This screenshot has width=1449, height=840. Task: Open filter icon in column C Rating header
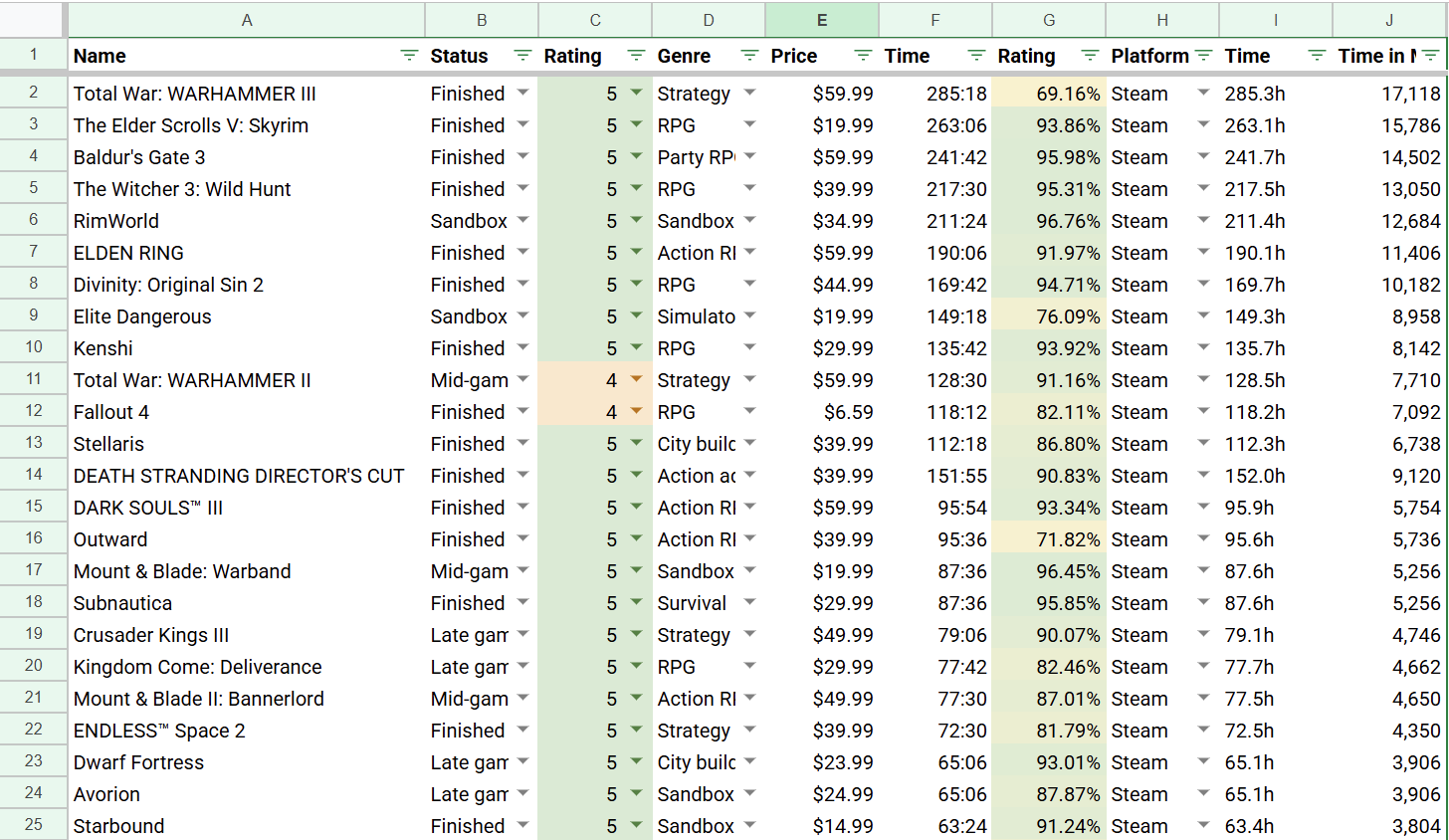tap(636, 56)
